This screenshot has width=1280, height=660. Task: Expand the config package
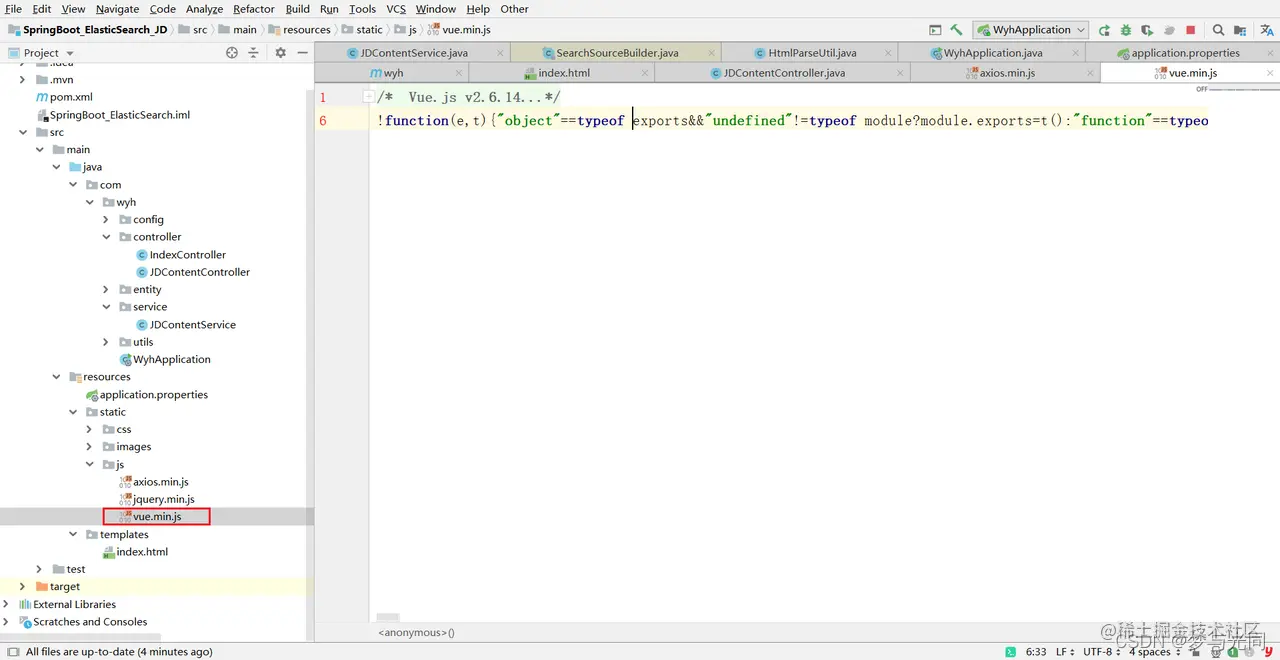pyautogui.click(x=106, y=219)
